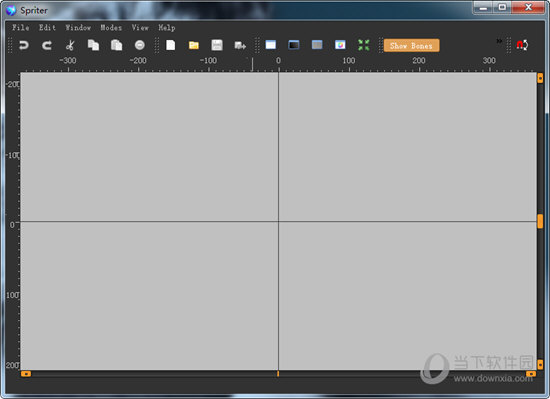550x399 pixels.
Task: Click the green zoom-to-fit arrows icon
Action: click(364, 45)
